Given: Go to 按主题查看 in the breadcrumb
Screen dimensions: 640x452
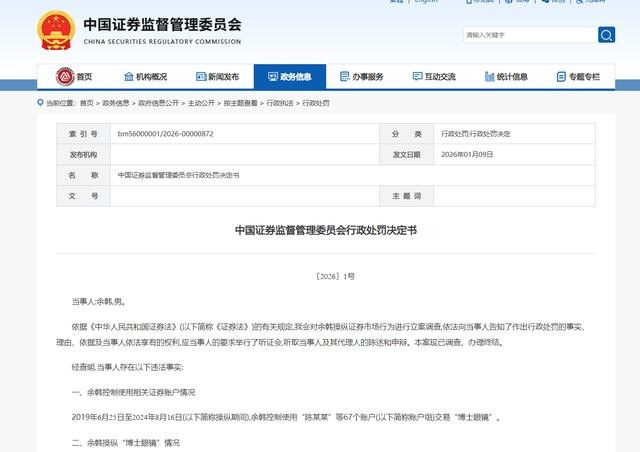Looking at the screenshot, I should [240, 103].
